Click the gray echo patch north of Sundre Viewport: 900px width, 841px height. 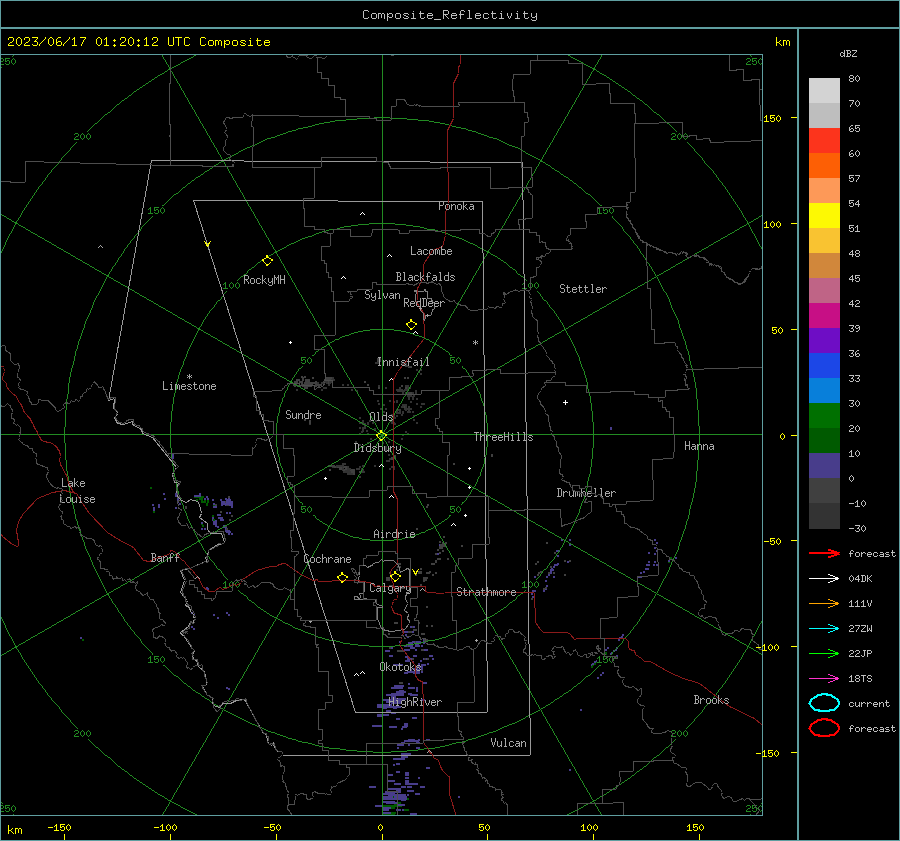312,382
